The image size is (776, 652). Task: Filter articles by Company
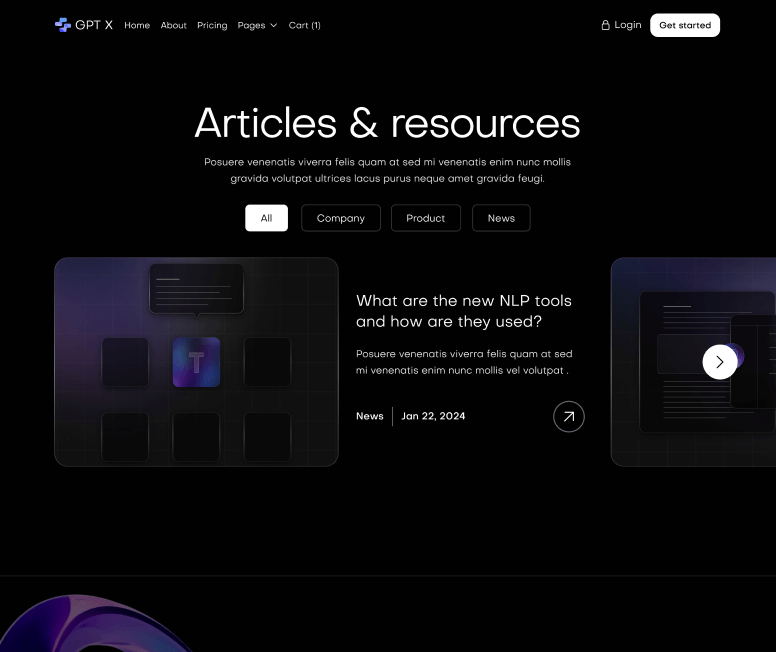340,218
